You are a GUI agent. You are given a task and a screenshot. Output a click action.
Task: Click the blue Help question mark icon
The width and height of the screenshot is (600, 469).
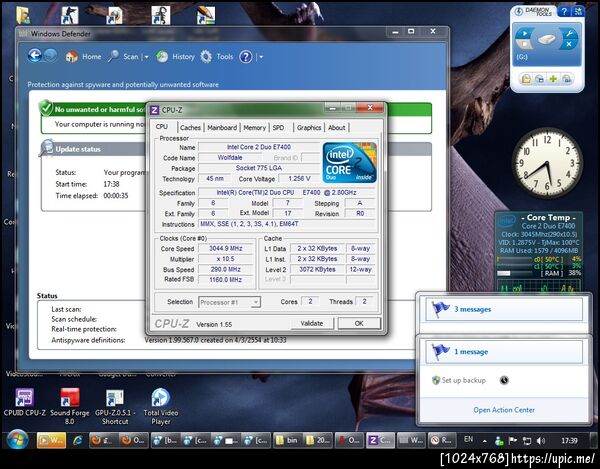point(246,57)
